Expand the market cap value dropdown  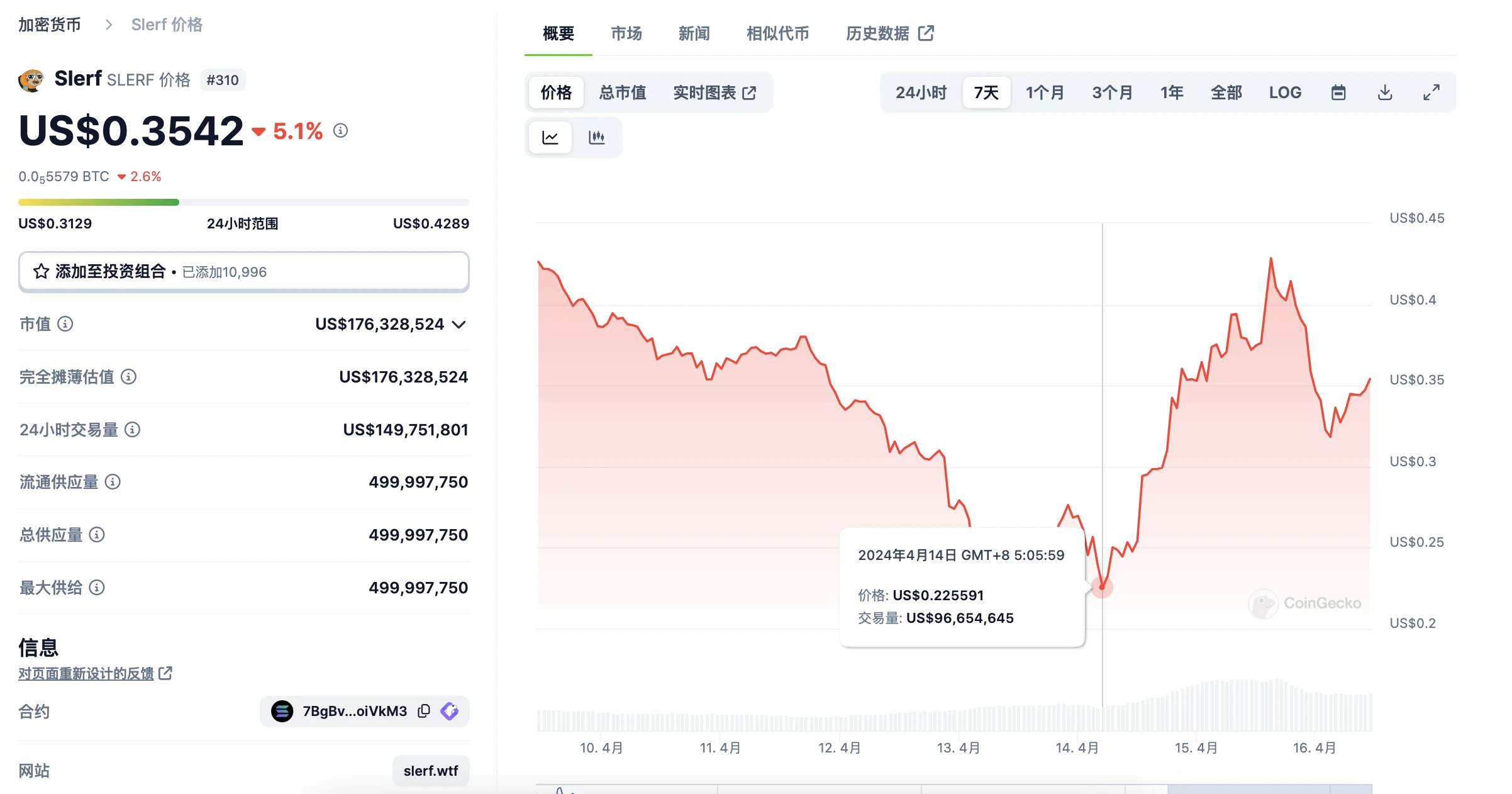coord(460,325)
